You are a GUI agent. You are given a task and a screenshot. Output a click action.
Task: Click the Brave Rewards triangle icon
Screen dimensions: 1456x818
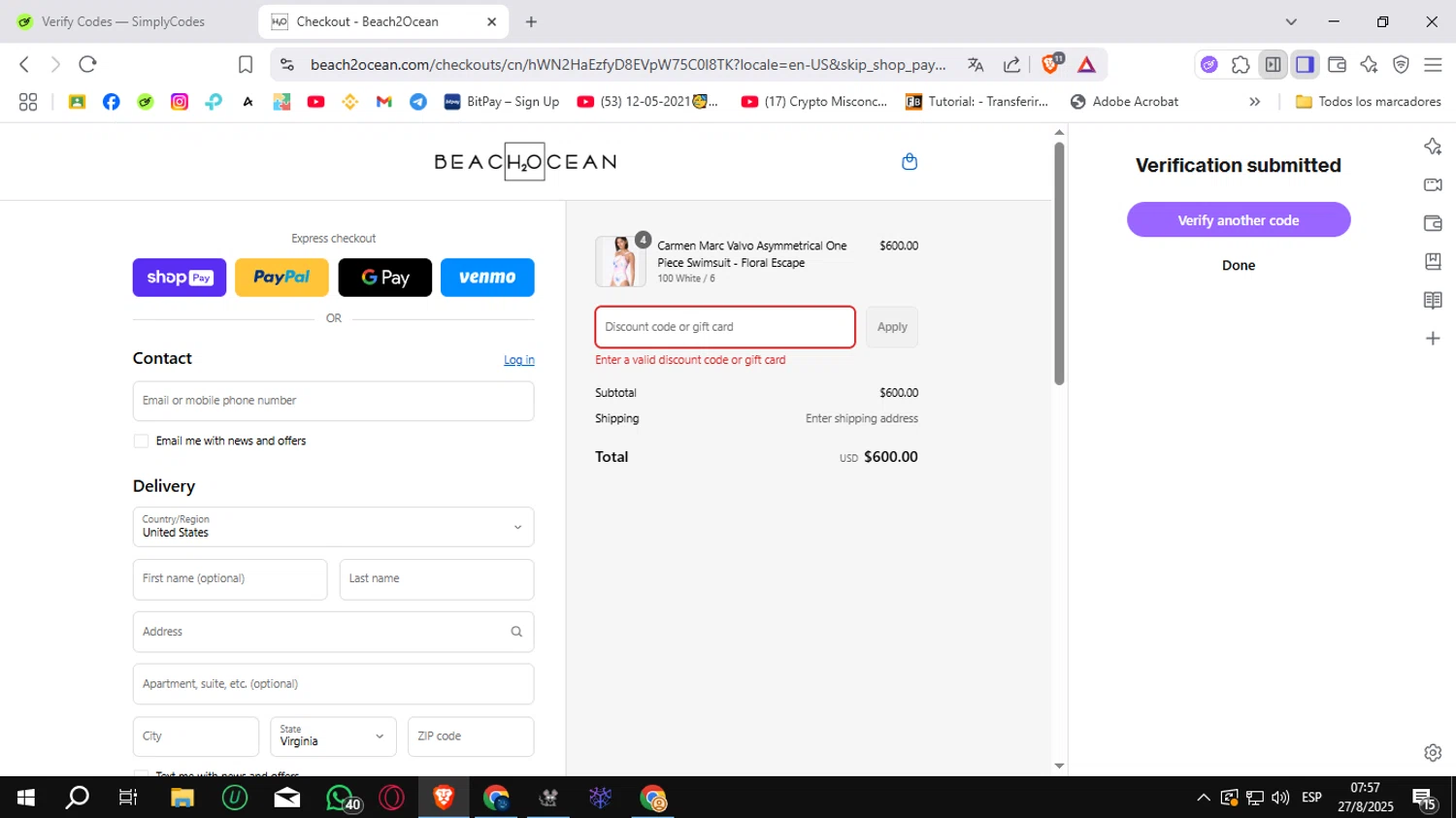coord(1086,65)
